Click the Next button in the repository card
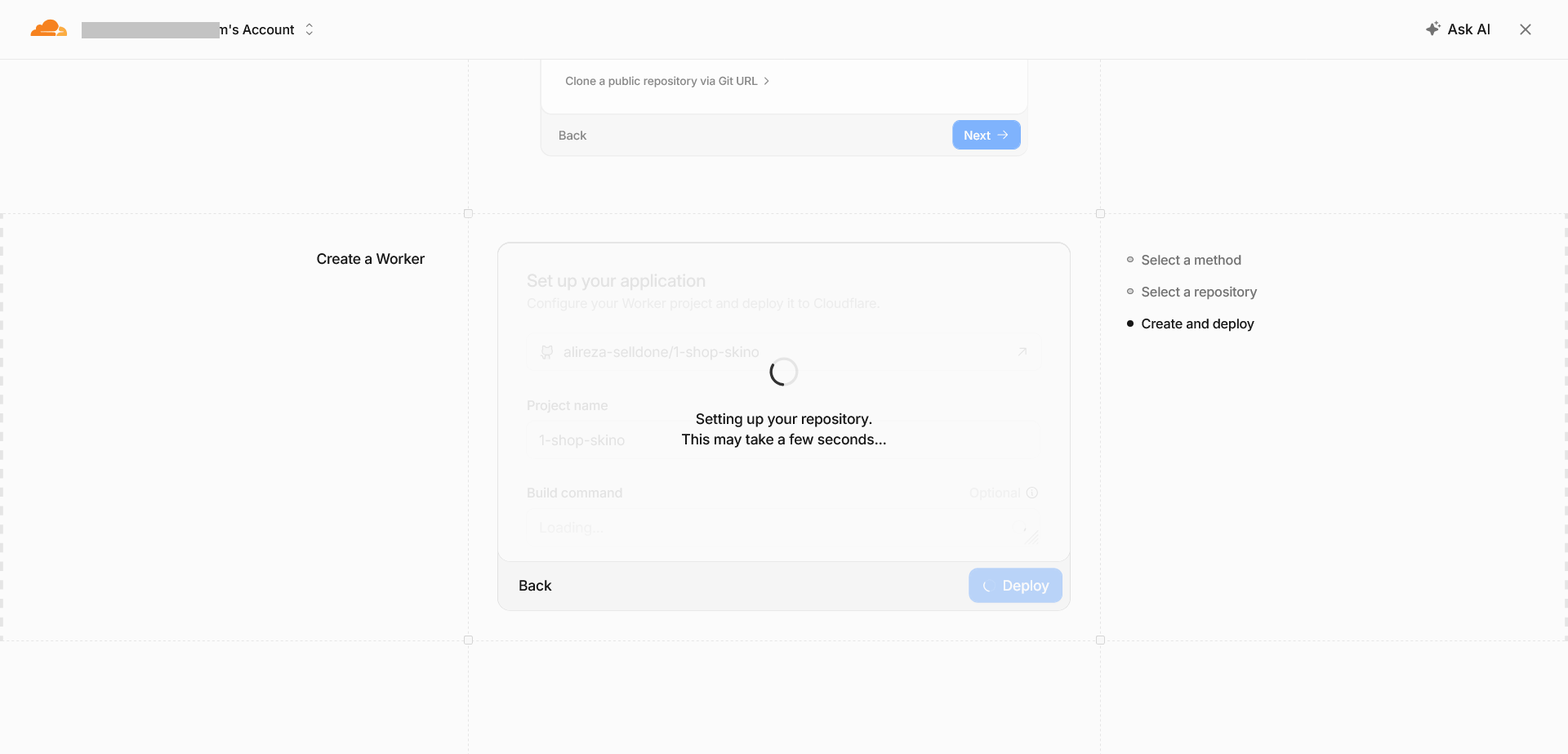The image size is (1568, 754). coord(986,135)
